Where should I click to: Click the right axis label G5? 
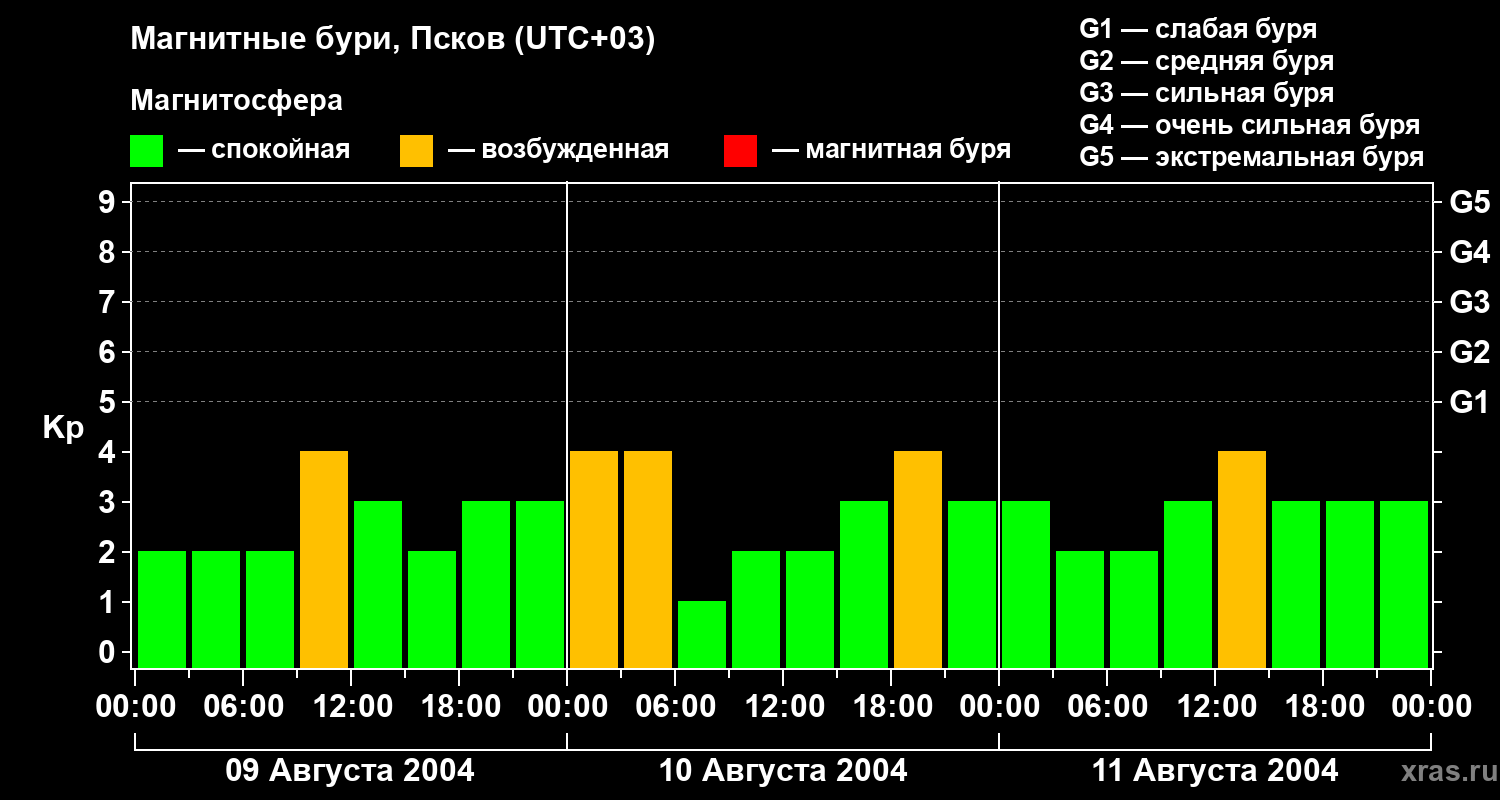(x=1470, y=202)
